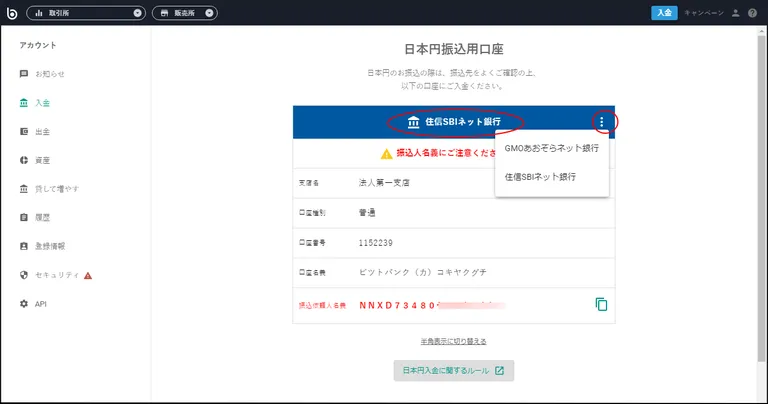Open 日本円入金に関するルール button

[x=454, y=371]
